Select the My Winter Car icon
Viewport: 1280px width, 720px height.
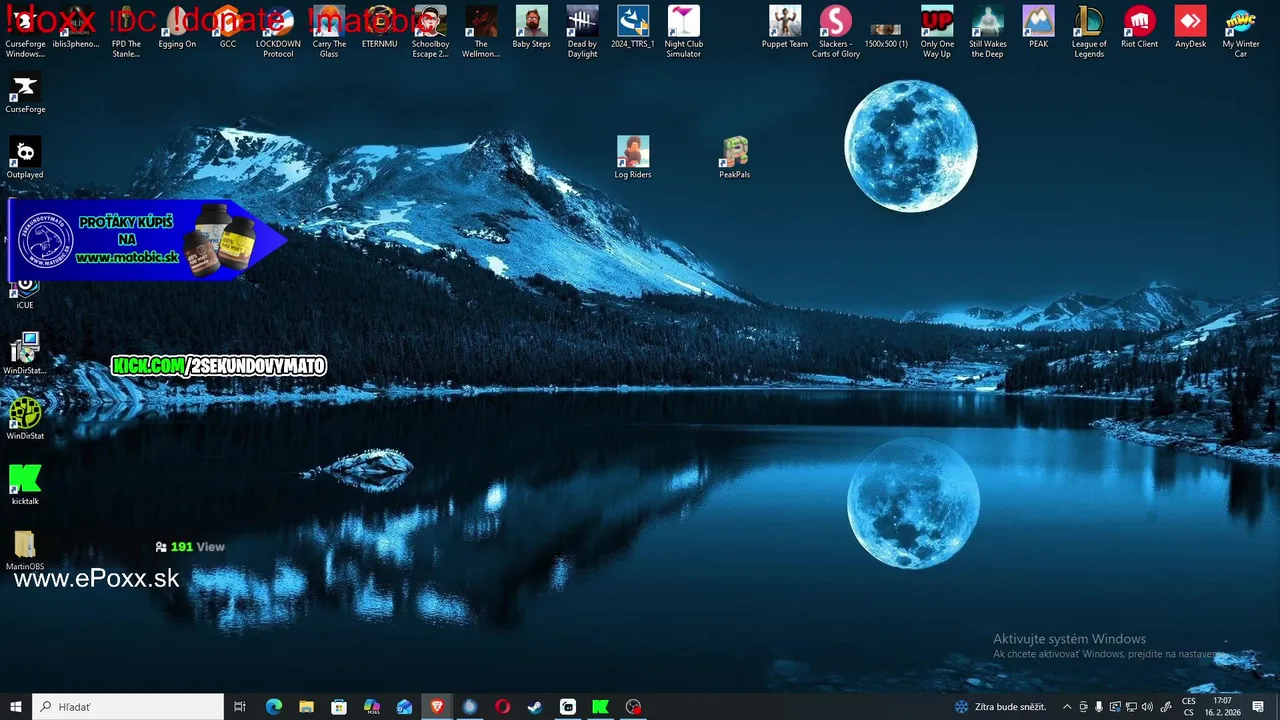point(1241,32)
